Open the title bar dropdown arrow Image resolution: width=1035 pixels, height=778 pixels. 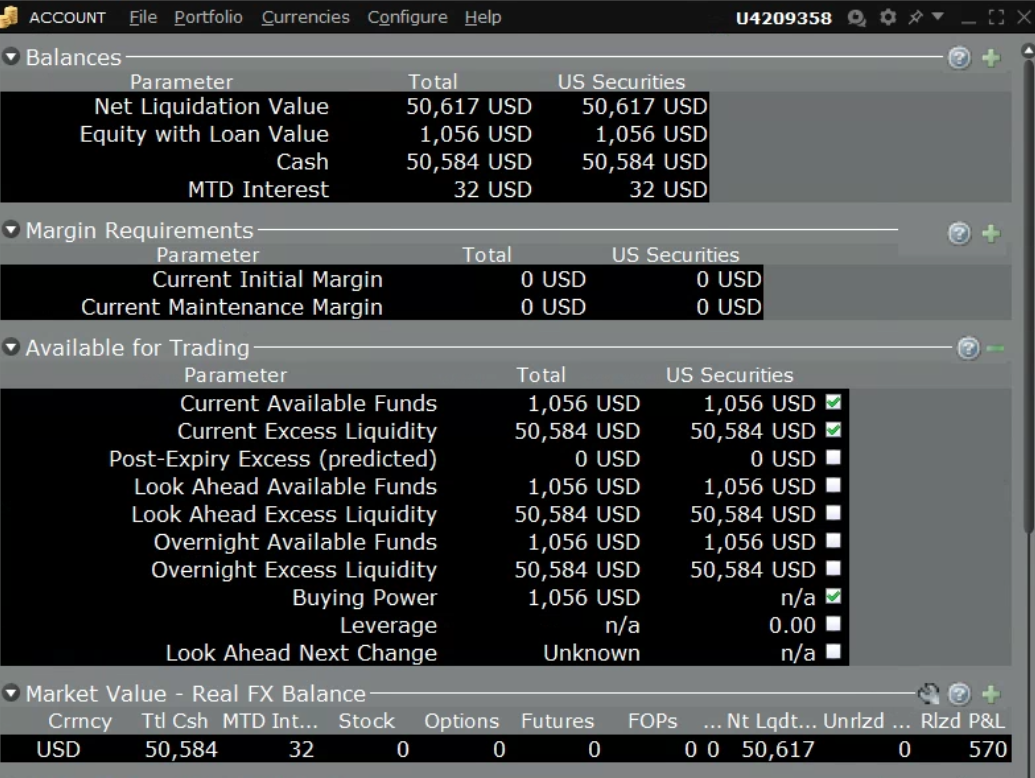click(x=938, y=17)
